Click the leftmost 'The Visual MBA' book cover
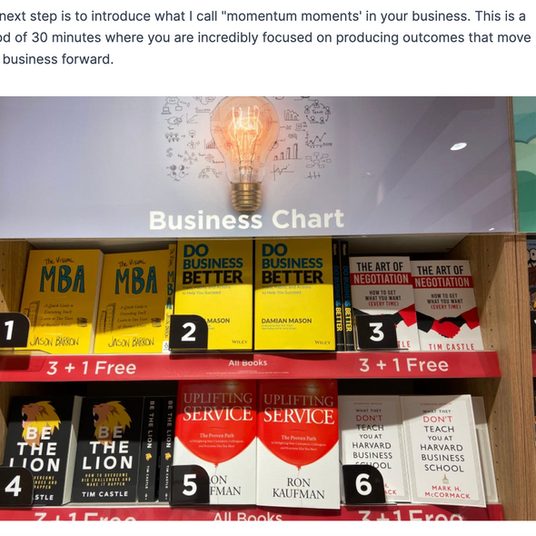 coord(61,301)
